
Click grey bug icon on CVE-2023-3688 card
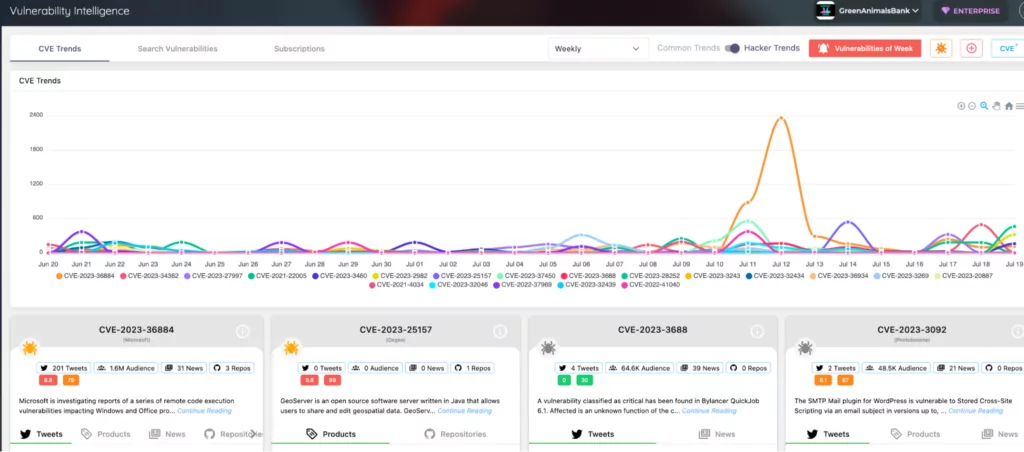tap(547, 347)
